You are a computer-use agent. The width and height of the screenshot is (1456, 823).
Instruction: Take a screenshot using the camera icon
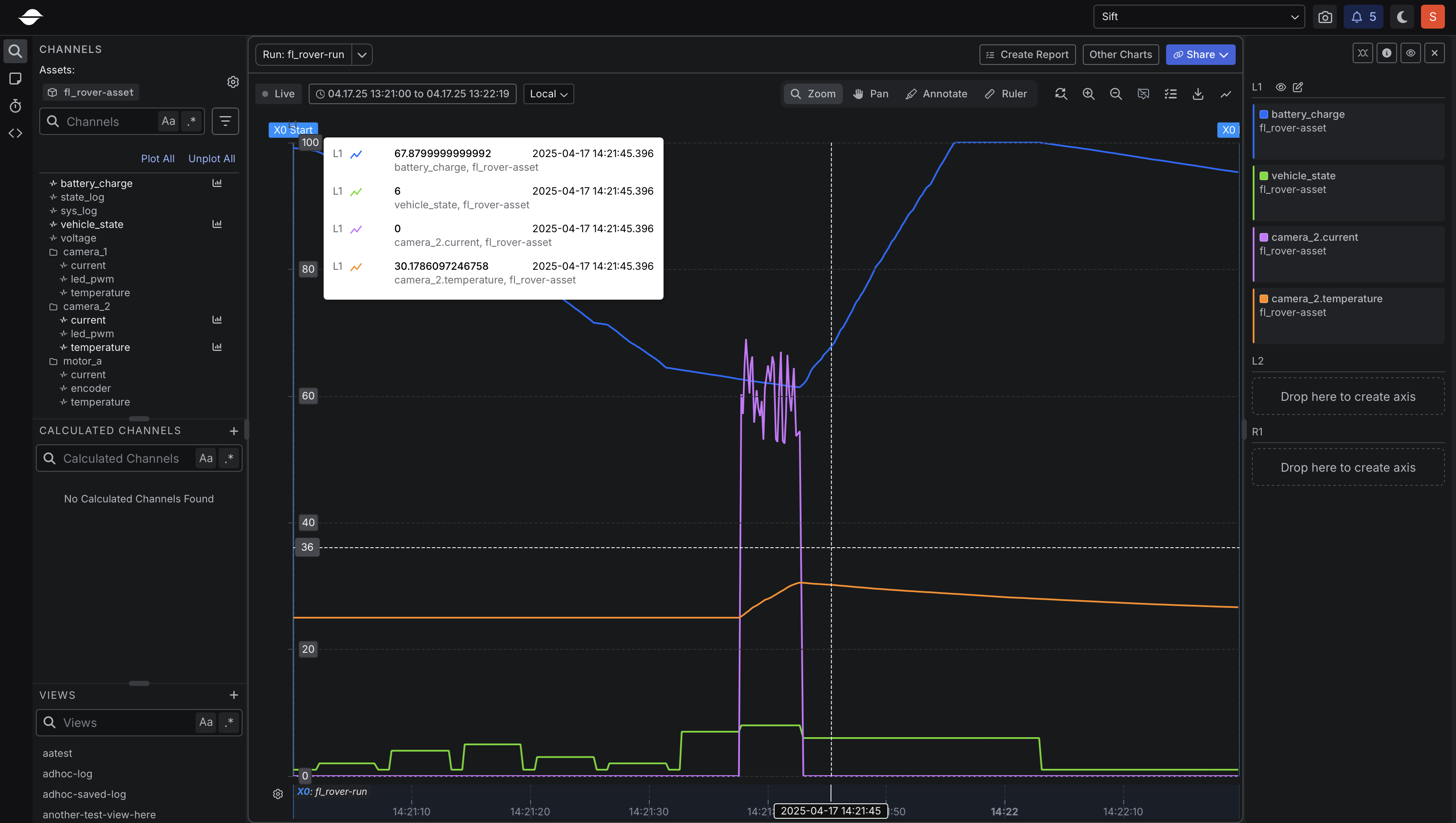point(1325,16)
